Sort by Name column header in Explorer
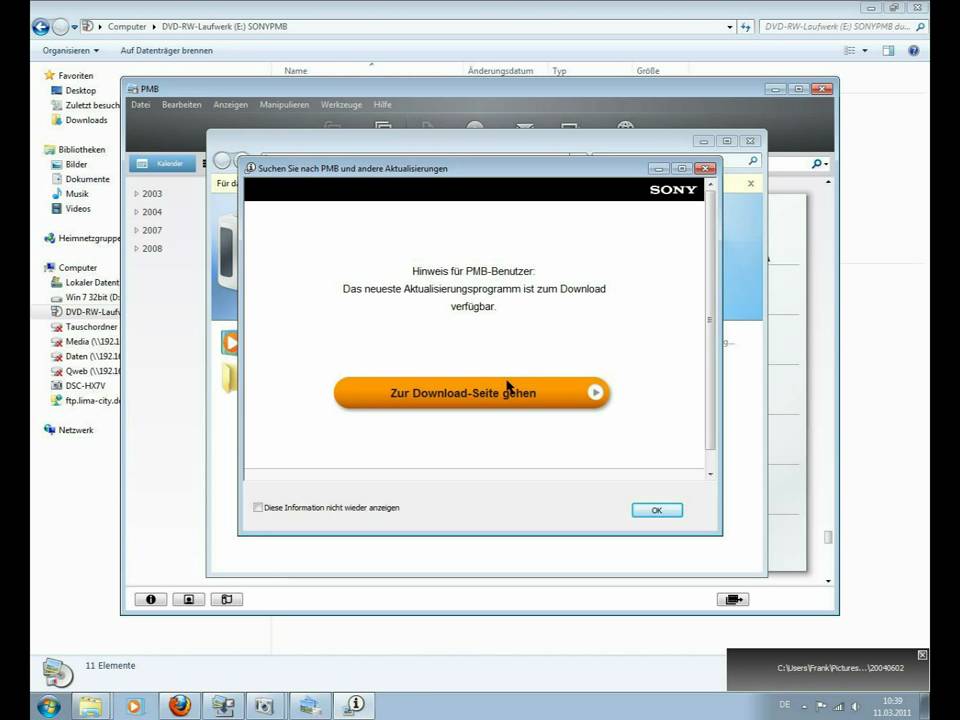This screenshot has height=720, width=960. [x=296, y=70]
